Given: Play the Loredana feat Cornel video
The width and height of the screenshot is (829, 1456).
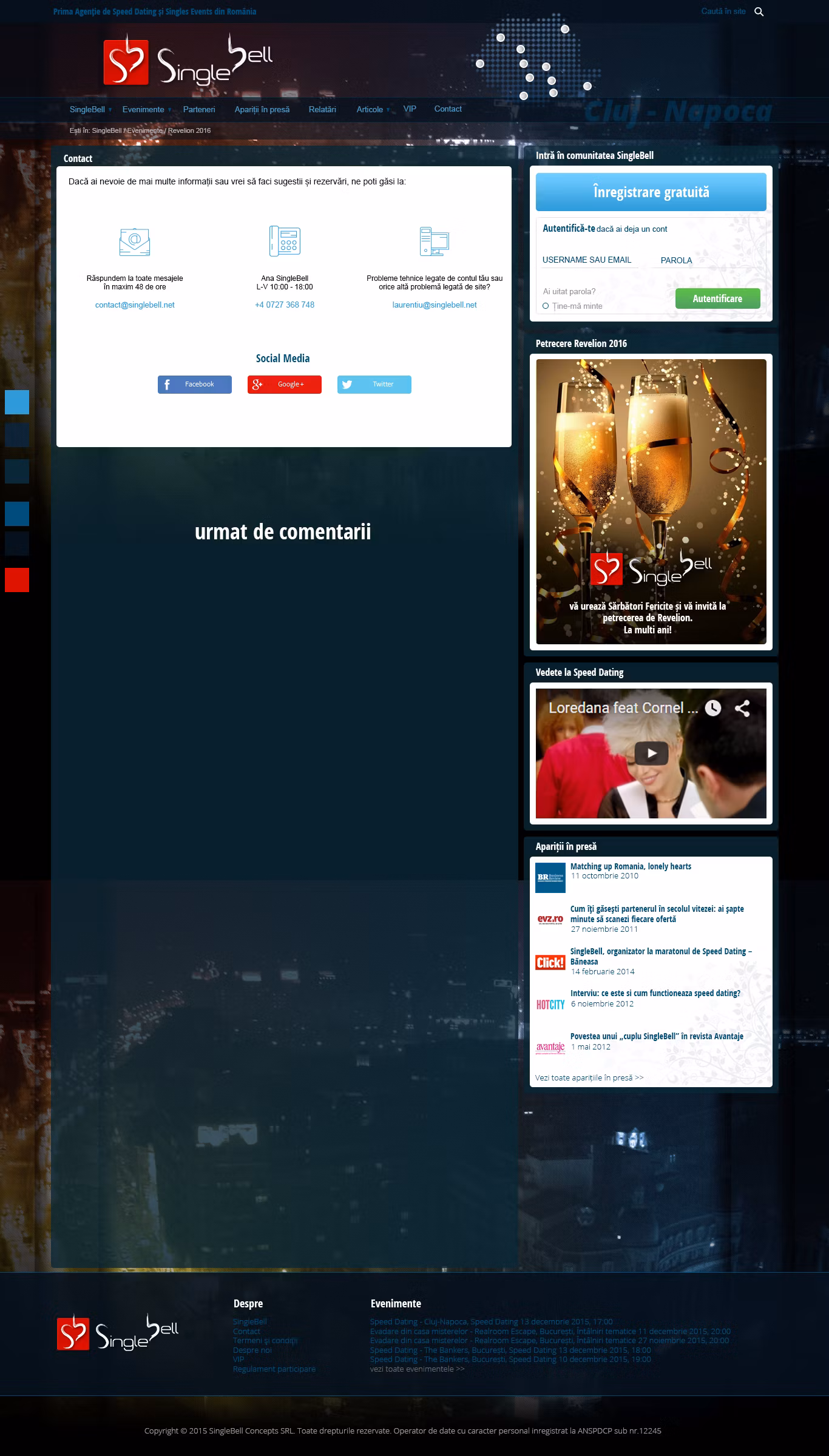Looking at the screenshot, I should coord(651,753).
